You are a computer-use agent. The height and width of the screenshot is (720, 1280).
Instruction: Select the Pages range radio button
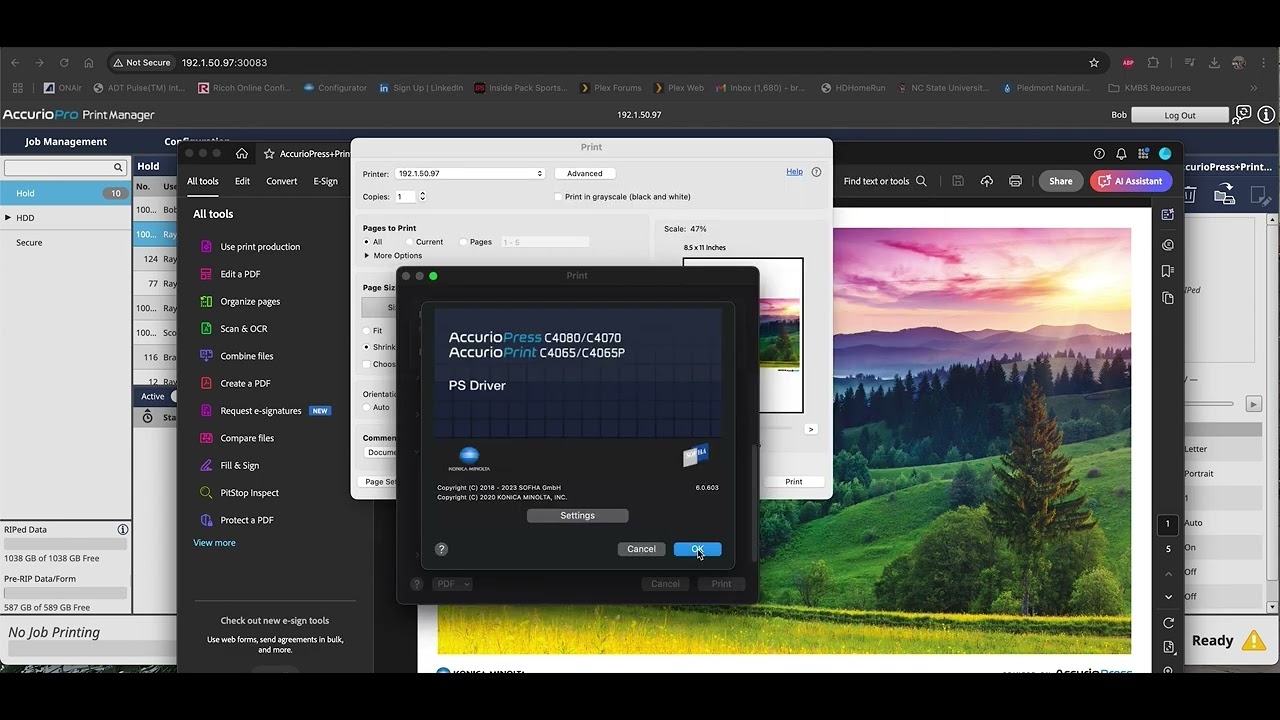pyautogui.click(x=463, y=242)
